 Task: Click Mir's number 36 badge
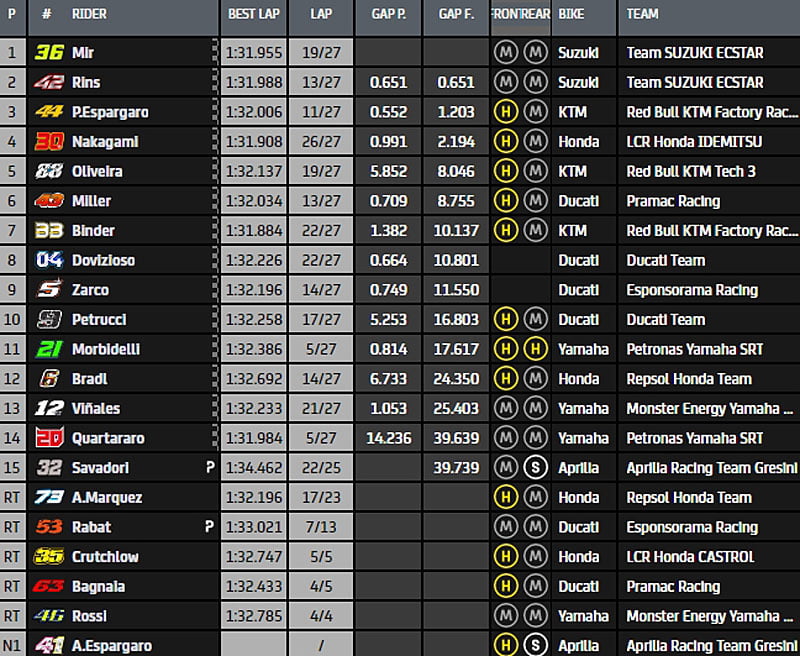tap(48, 52)
